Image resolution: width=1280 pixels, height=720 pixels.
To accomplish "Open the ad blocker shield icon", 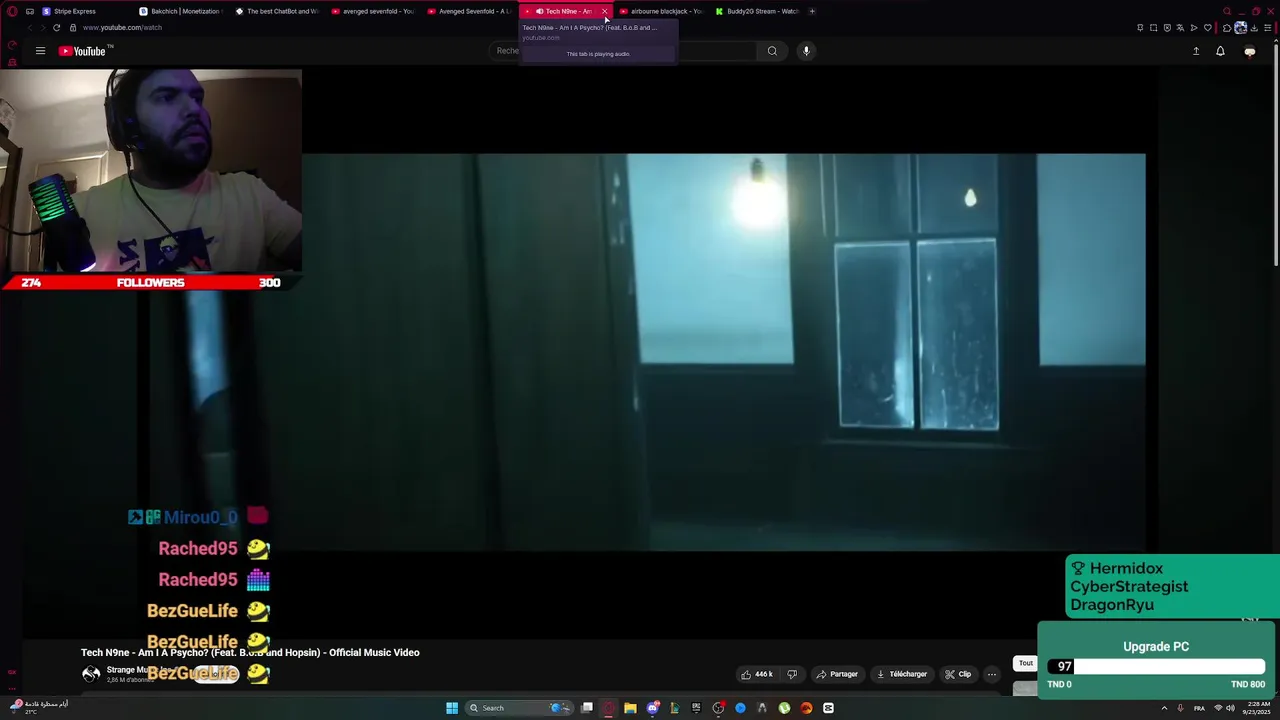I will click(x=1167, y=28).
